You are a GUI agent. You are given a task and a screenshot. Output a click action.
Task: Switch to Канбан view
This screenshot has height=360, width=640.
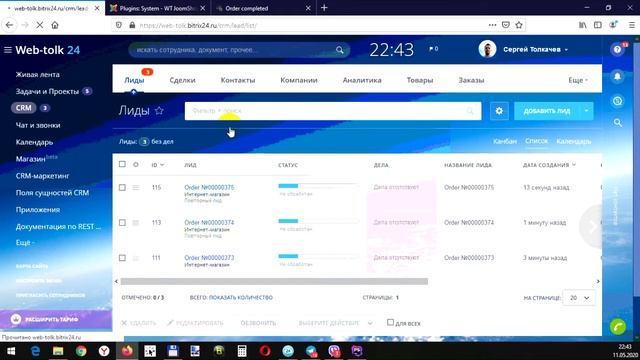[505, 141]
